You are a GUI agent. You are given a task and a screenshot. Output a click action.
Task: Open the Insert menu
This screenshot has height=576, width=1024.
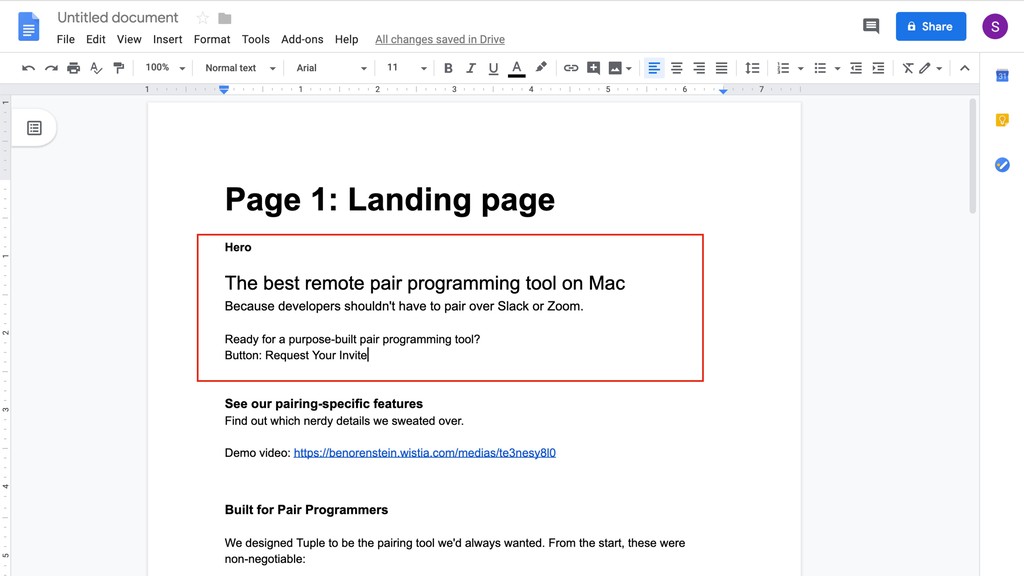(167, 39)
